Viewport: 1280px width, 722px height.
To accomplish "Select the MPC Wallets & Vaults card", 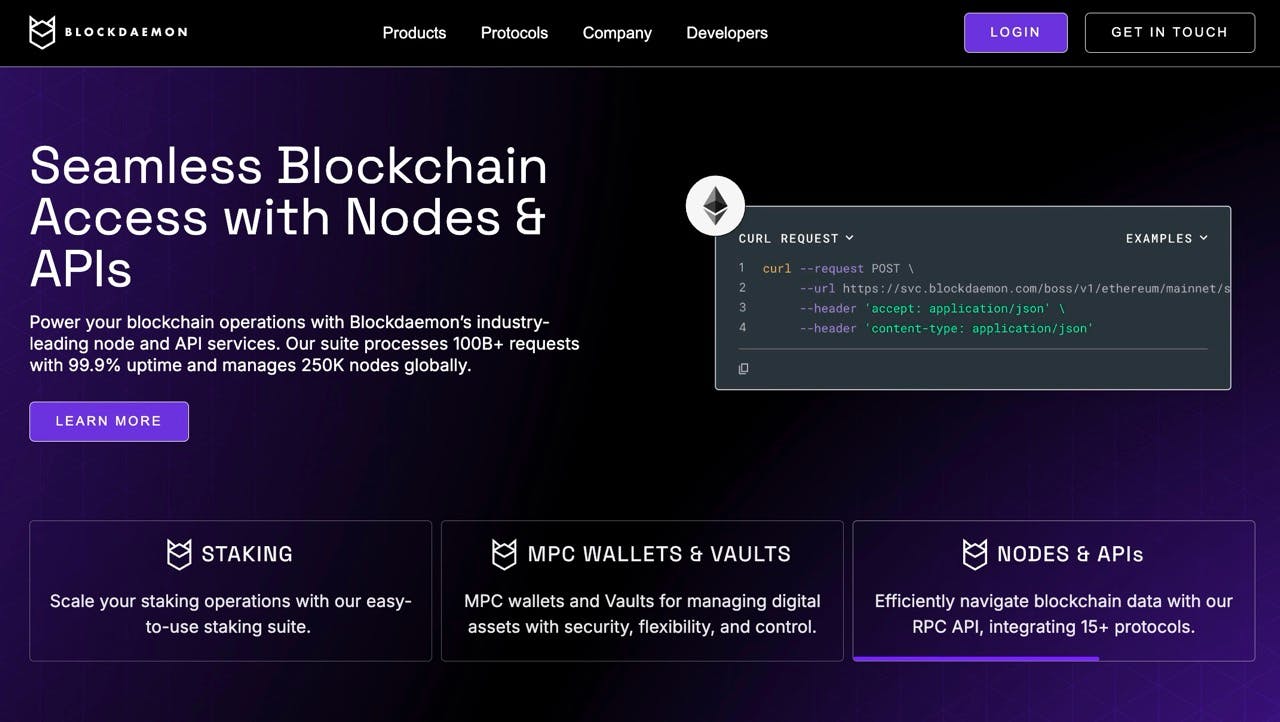I will [x=642, y=590].
